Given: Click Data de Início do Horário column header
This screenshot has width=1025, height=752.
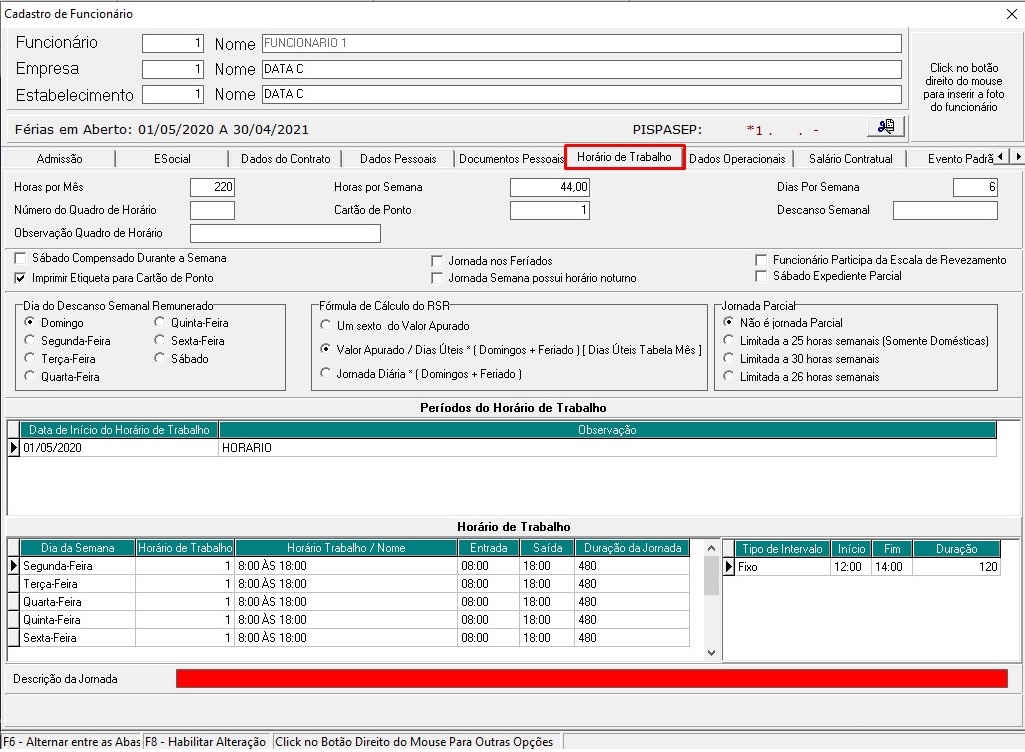Looking at the screenshot, I should [x=119, y=430].
